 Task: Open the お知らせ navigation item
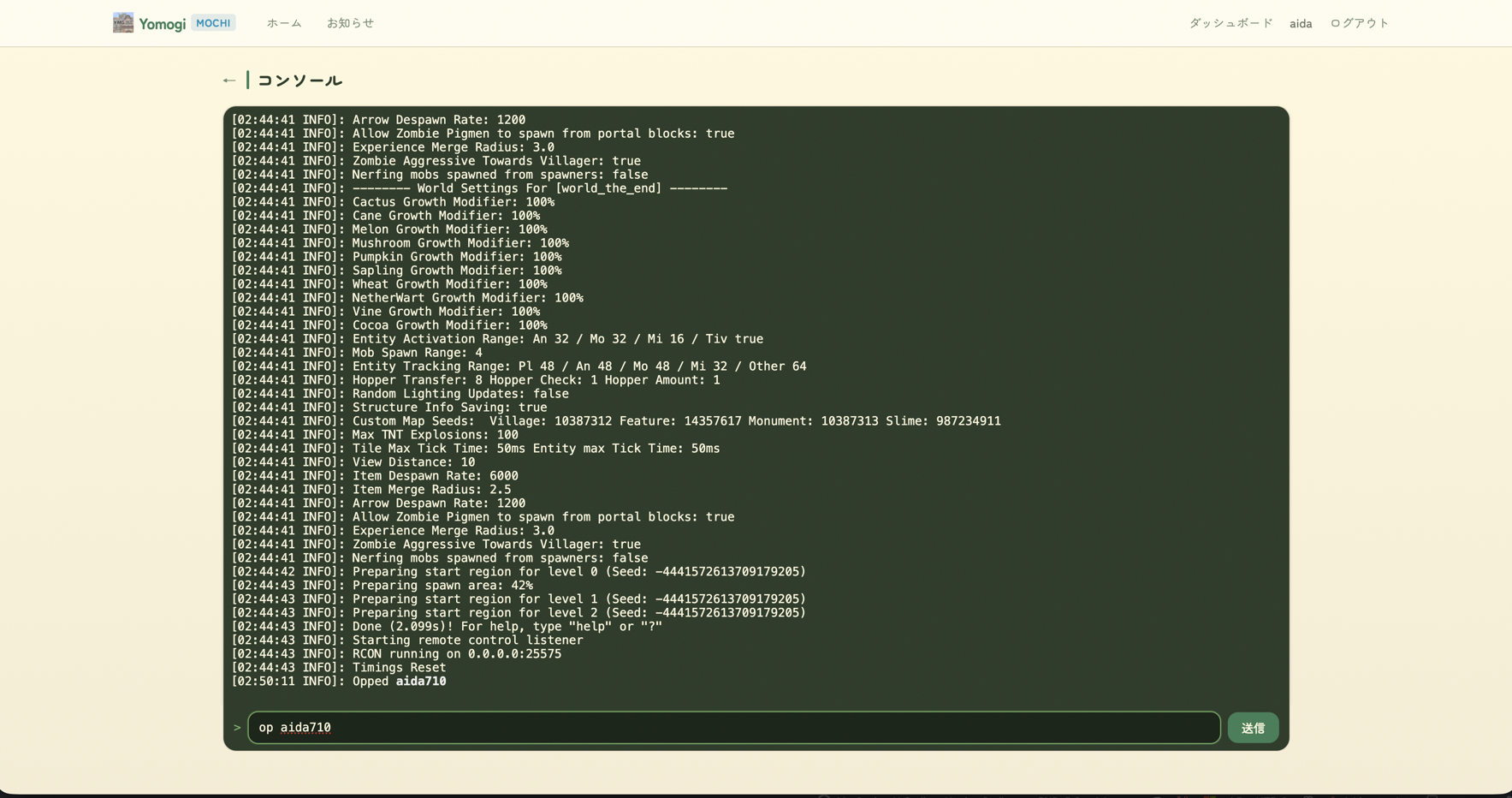[x=350, y=23]
